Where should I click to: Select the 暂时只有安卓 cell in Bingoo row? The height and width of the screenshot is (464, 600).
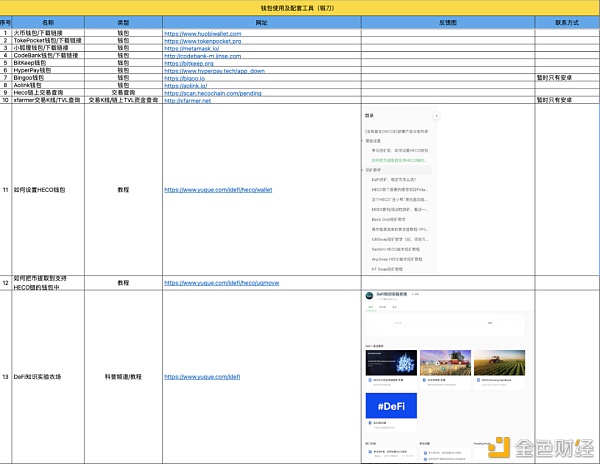[x=567, y=78]
